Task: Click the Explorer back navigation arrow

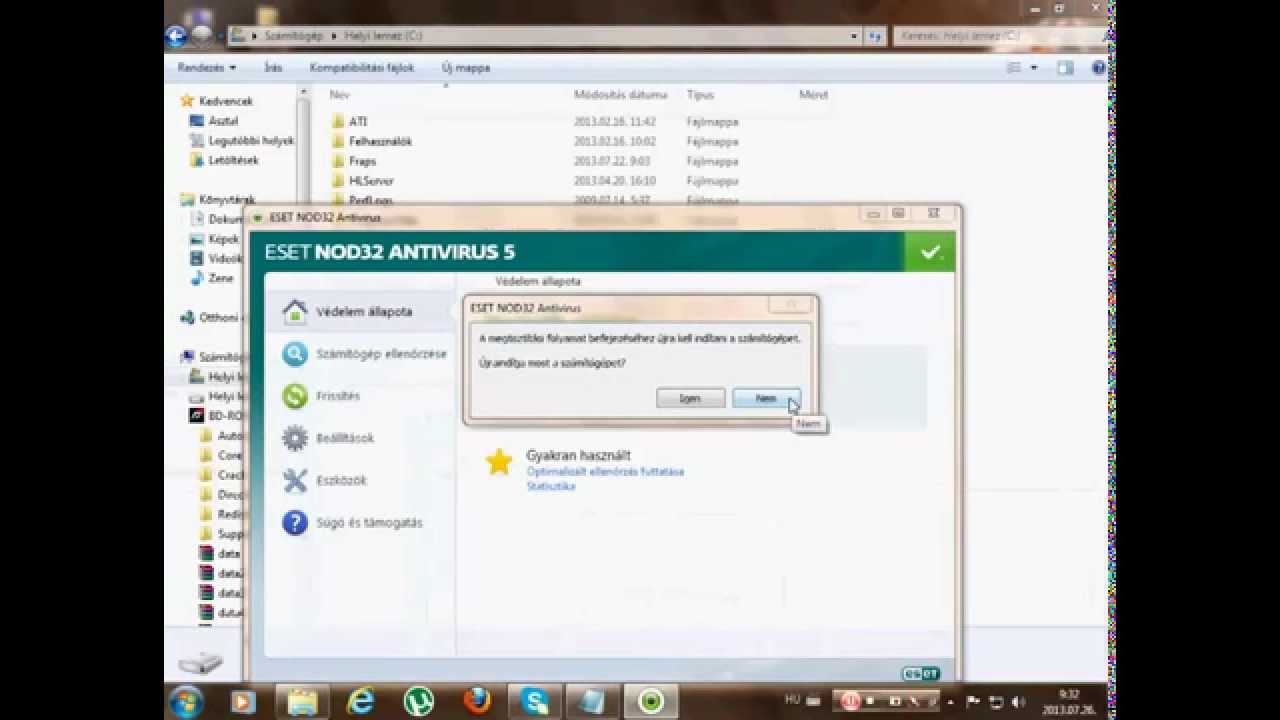Action: (x=177, y=36)
